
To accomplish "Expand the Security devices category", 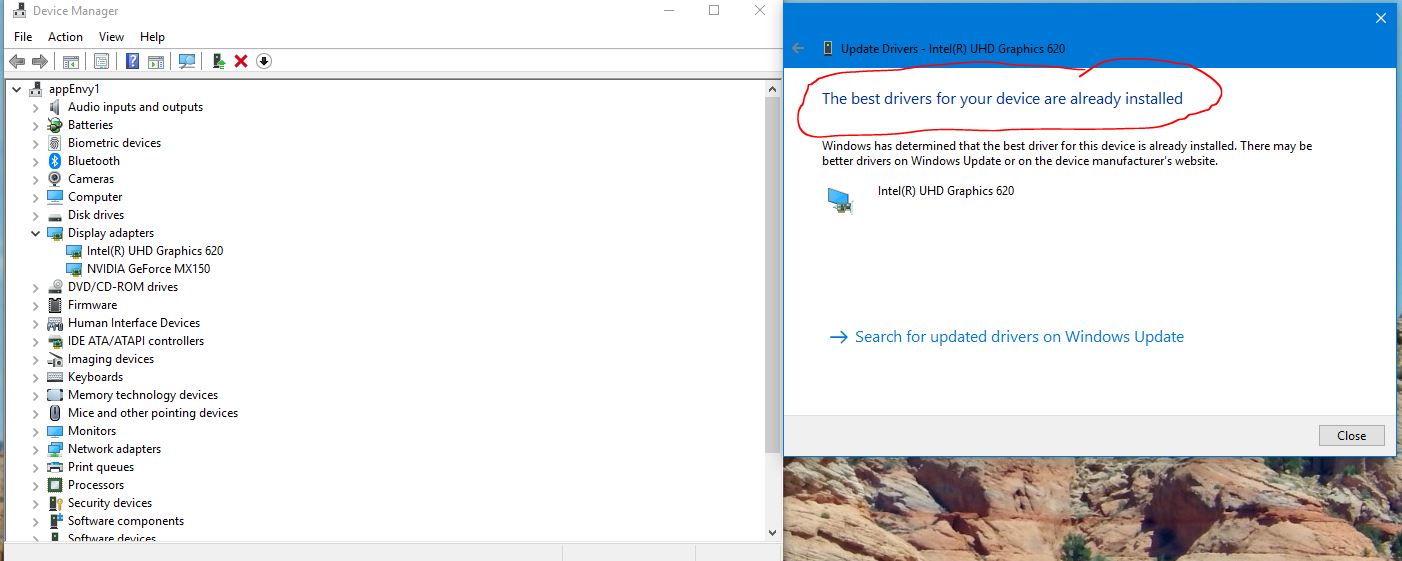I will click(x=36, y=503).
